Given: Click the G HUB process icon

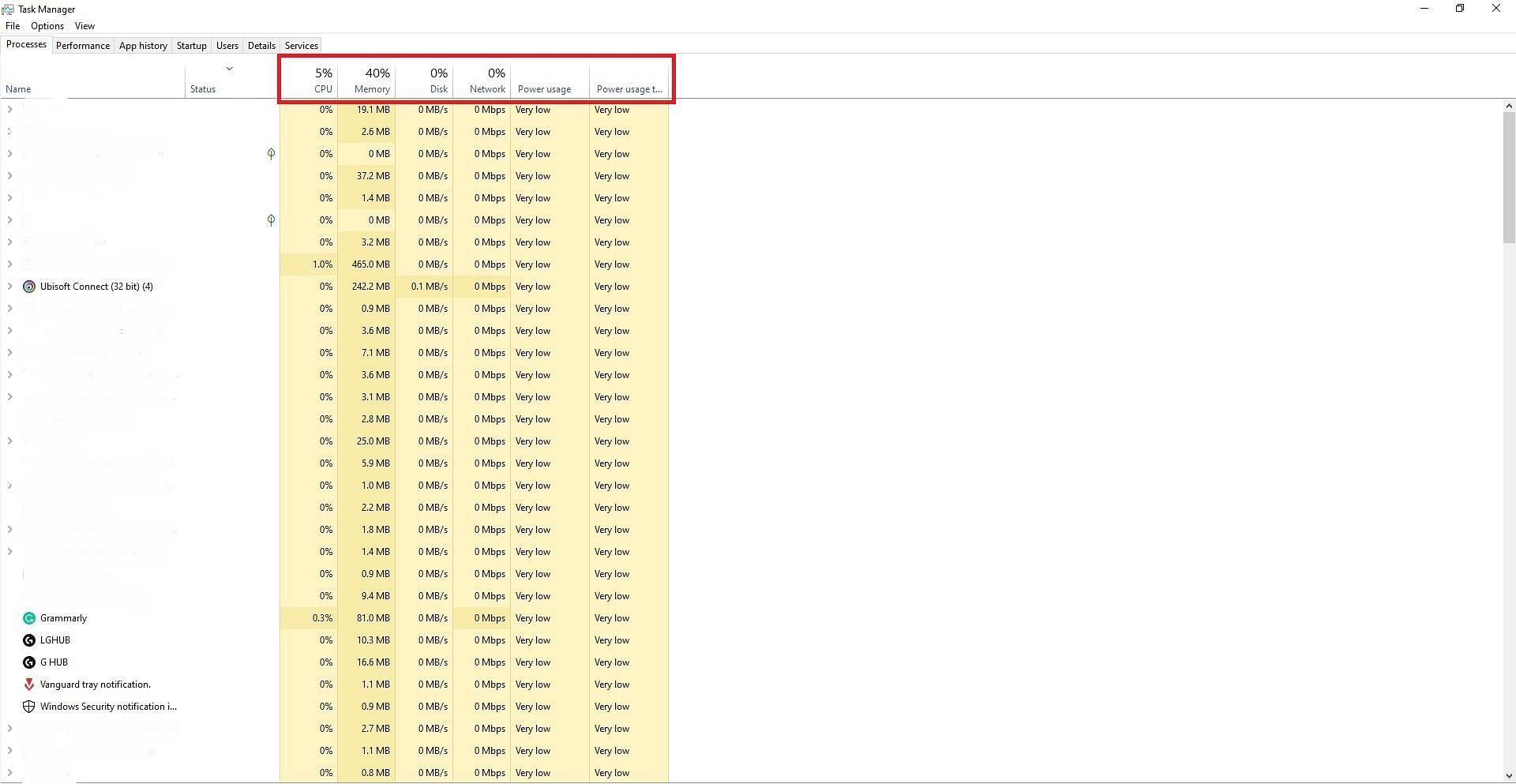Looking at the screenshot, I should [x=29, y=662].
